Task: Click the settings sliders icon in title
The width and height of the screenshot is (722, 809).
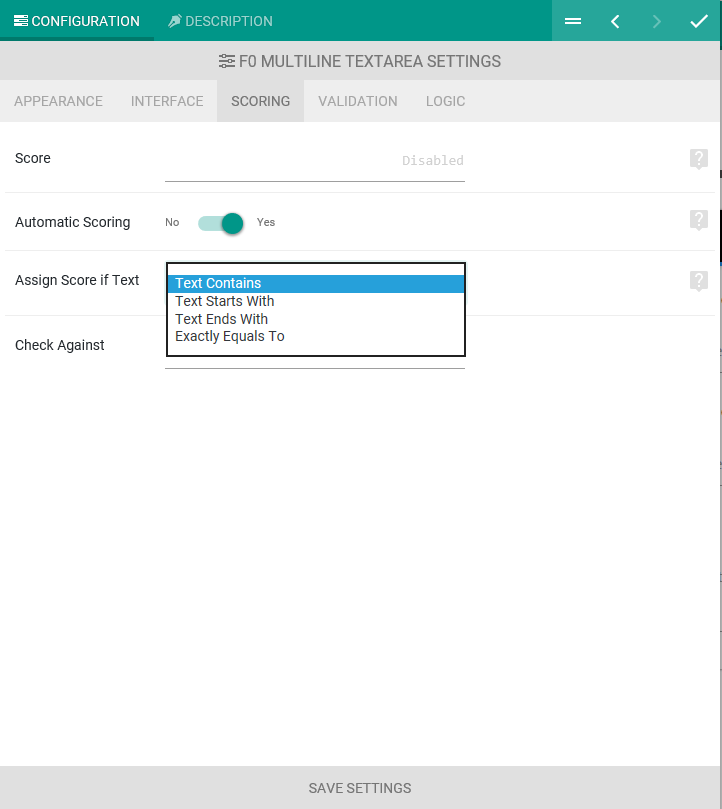Action: (x=227, y=61)
